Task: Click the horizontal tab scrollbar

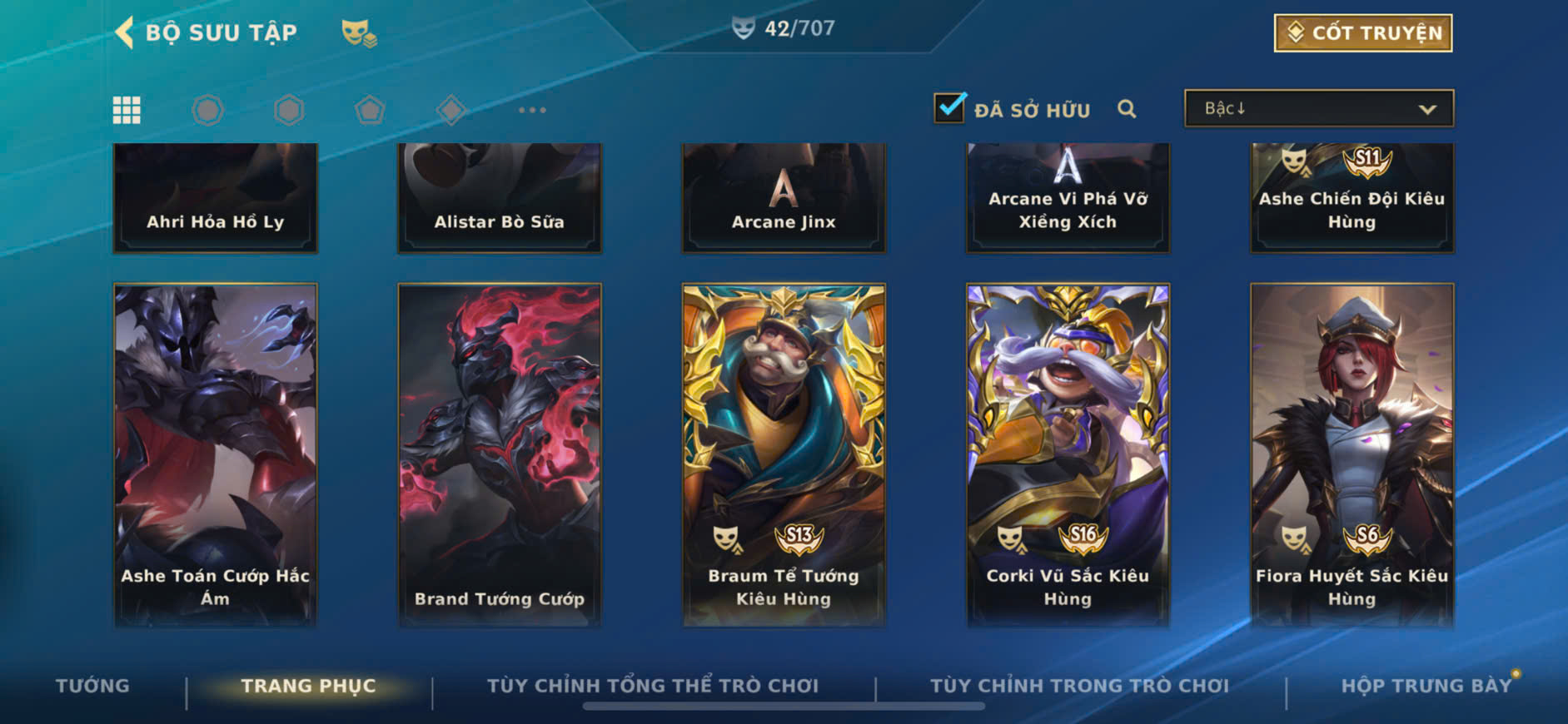Action: (784, 707)
